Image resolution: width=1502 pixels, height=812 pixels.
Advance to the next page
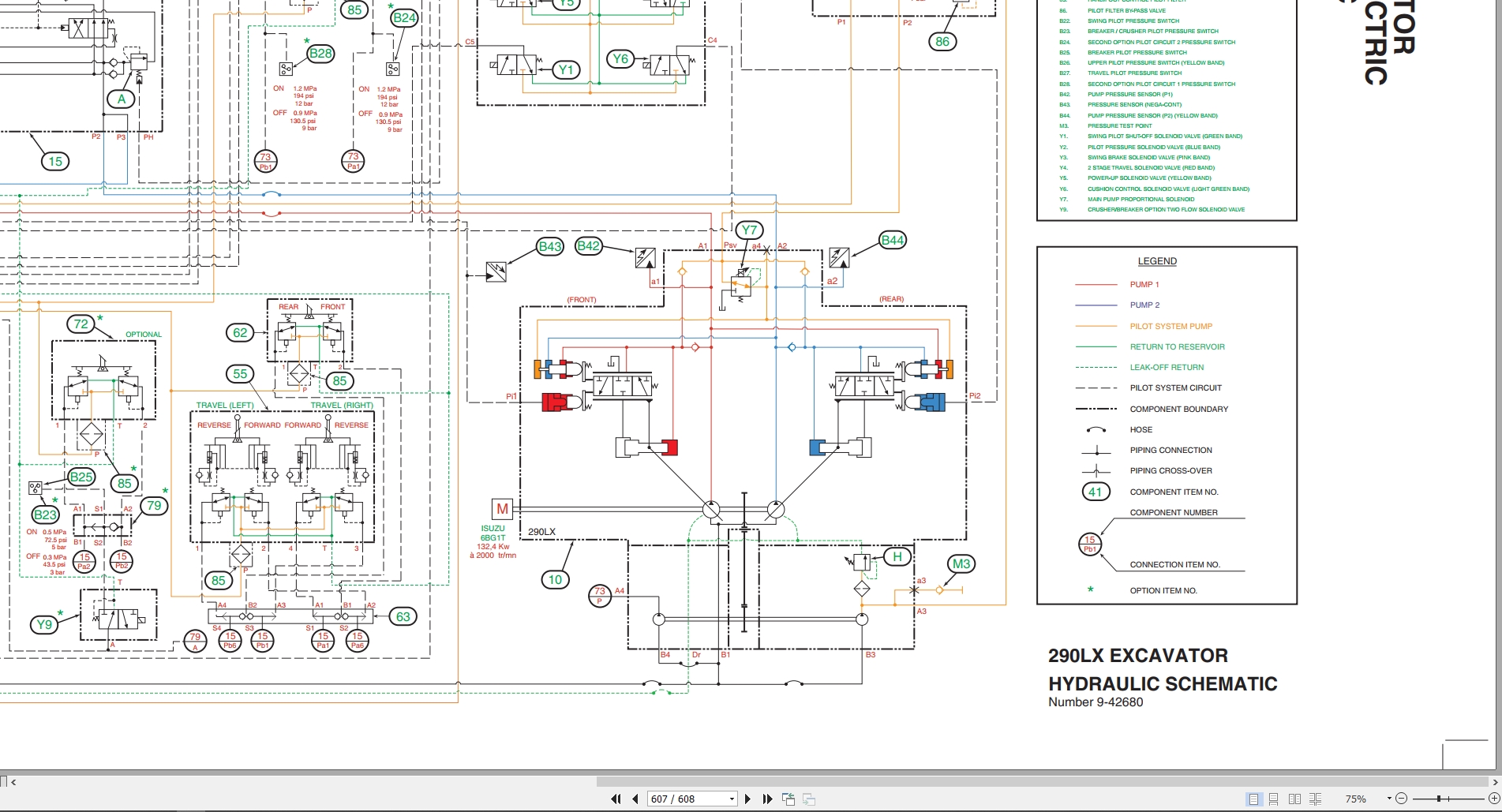click(x=747, y=799)
